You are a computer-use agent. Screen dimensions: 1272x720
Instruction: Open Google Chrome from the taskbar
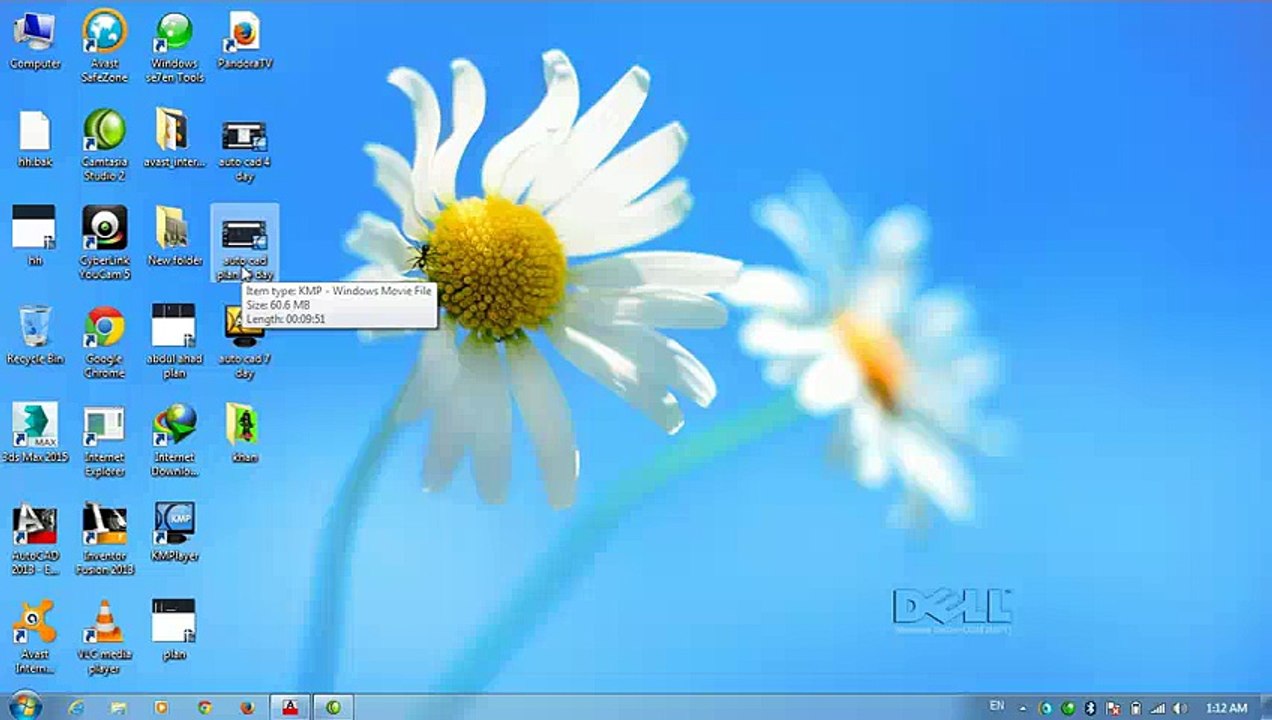205,707
